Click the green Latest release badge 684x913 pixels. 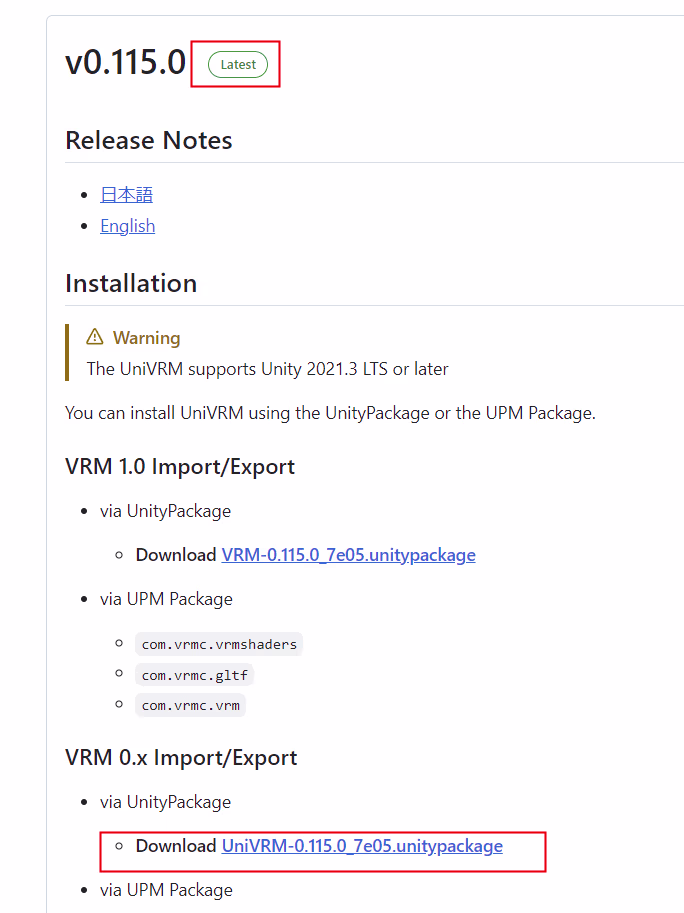(238, 65)
